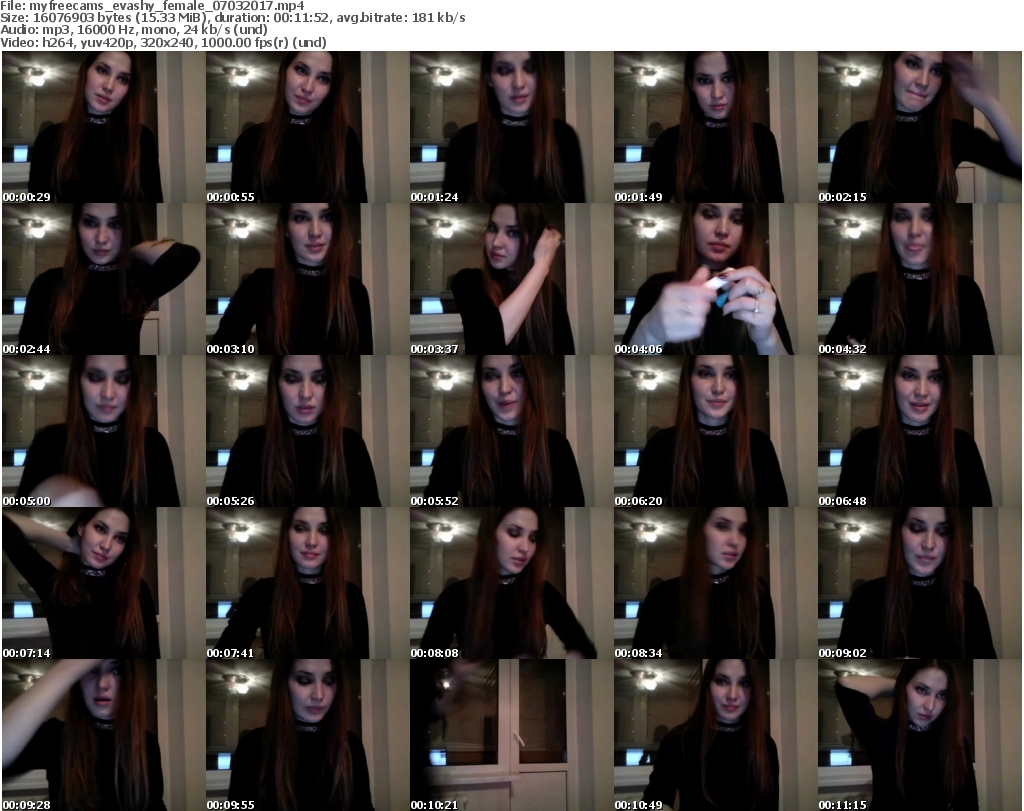This screenshot has width=1024, height=811.
Task: Select the last frame at 00:11:15
Action: click(920, 735)
